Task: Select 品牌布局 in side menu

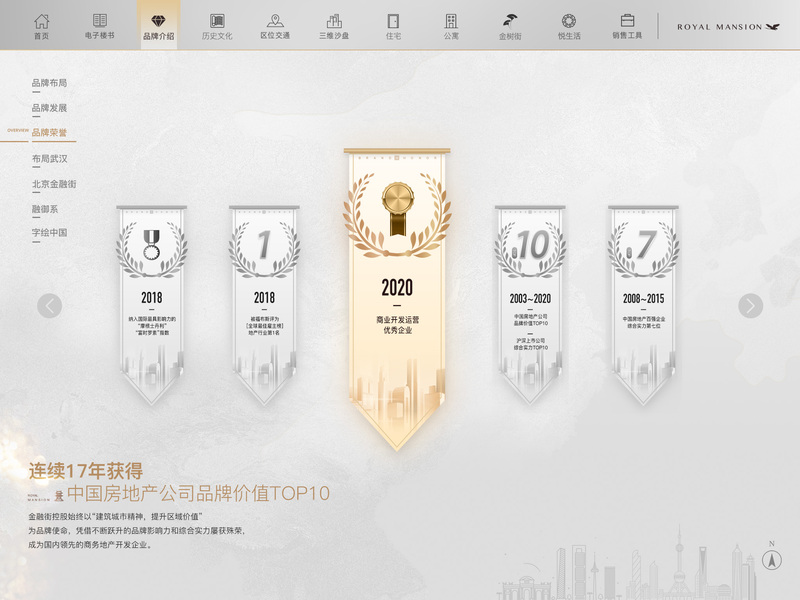Action: [49, 83]
